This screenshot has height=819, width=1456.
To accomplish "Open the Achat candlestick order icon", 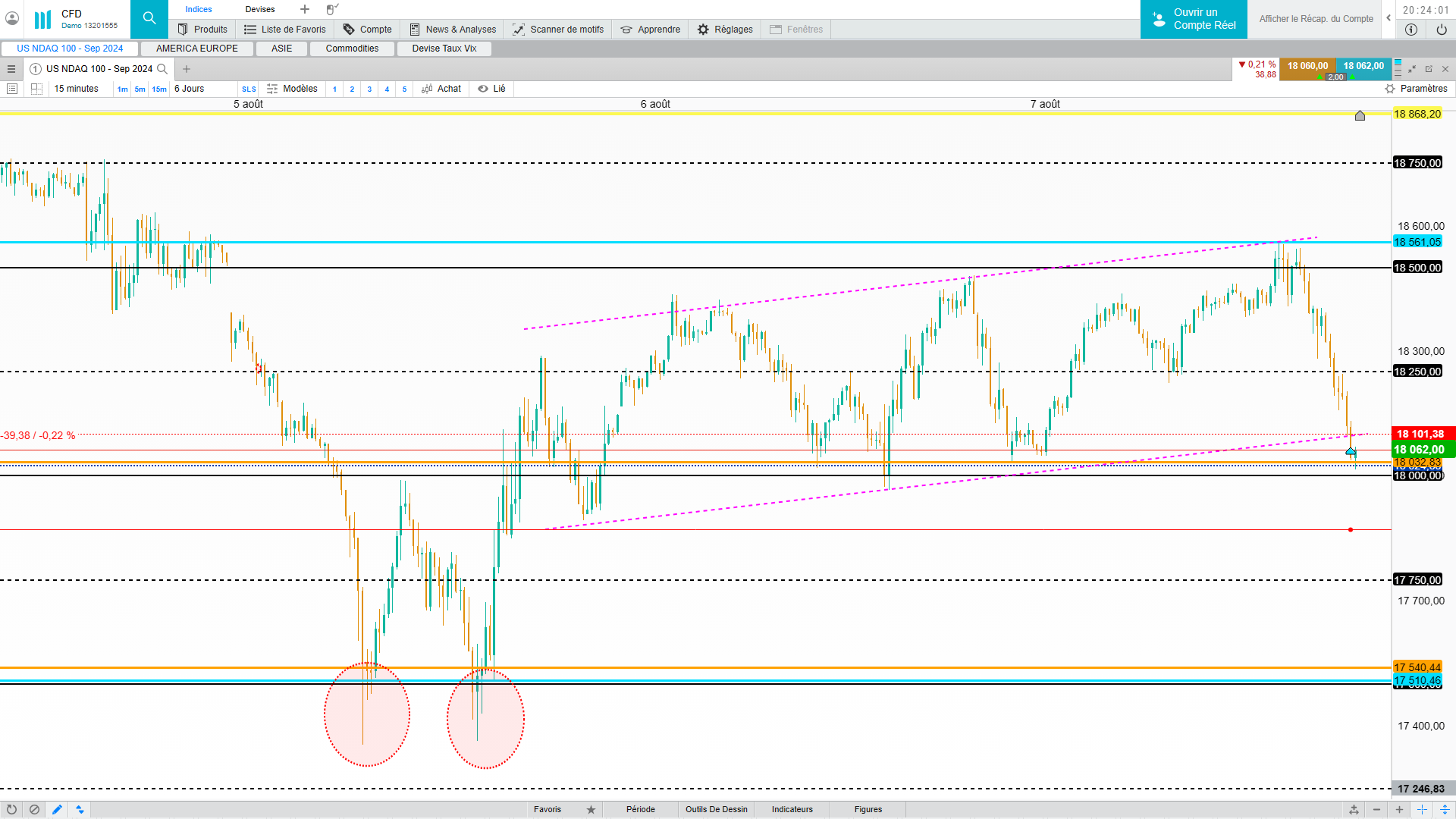I will click(x=427, y=89).
